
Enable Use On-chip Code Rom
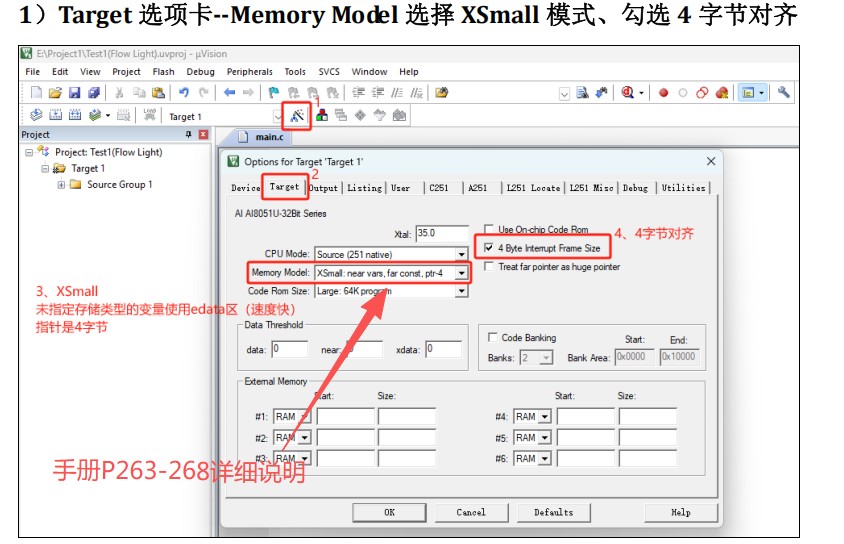coord(489,229)
